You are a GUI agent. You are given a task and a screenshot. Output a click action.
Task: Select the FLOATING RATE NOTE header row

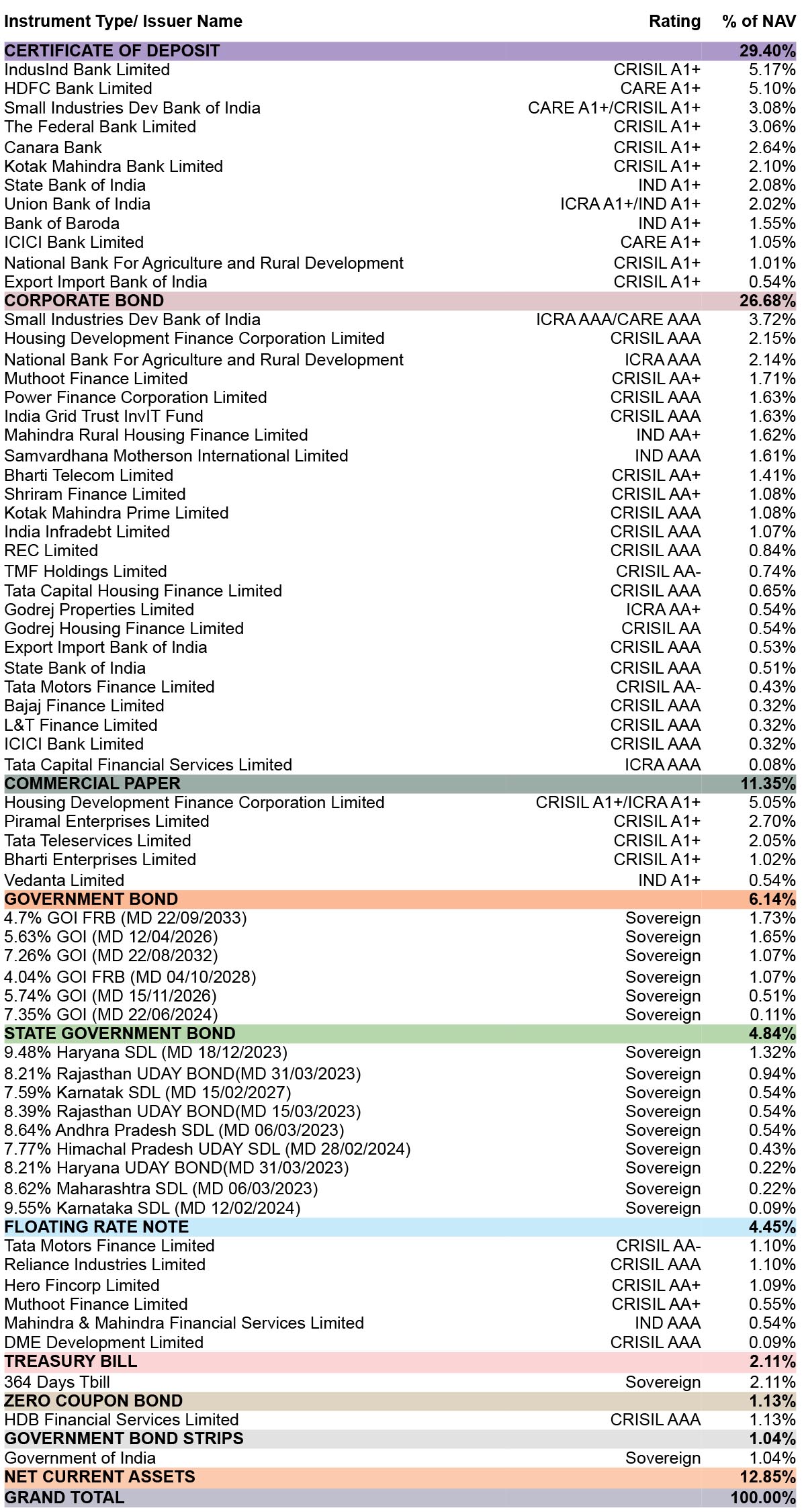(x=400, y=1227)
